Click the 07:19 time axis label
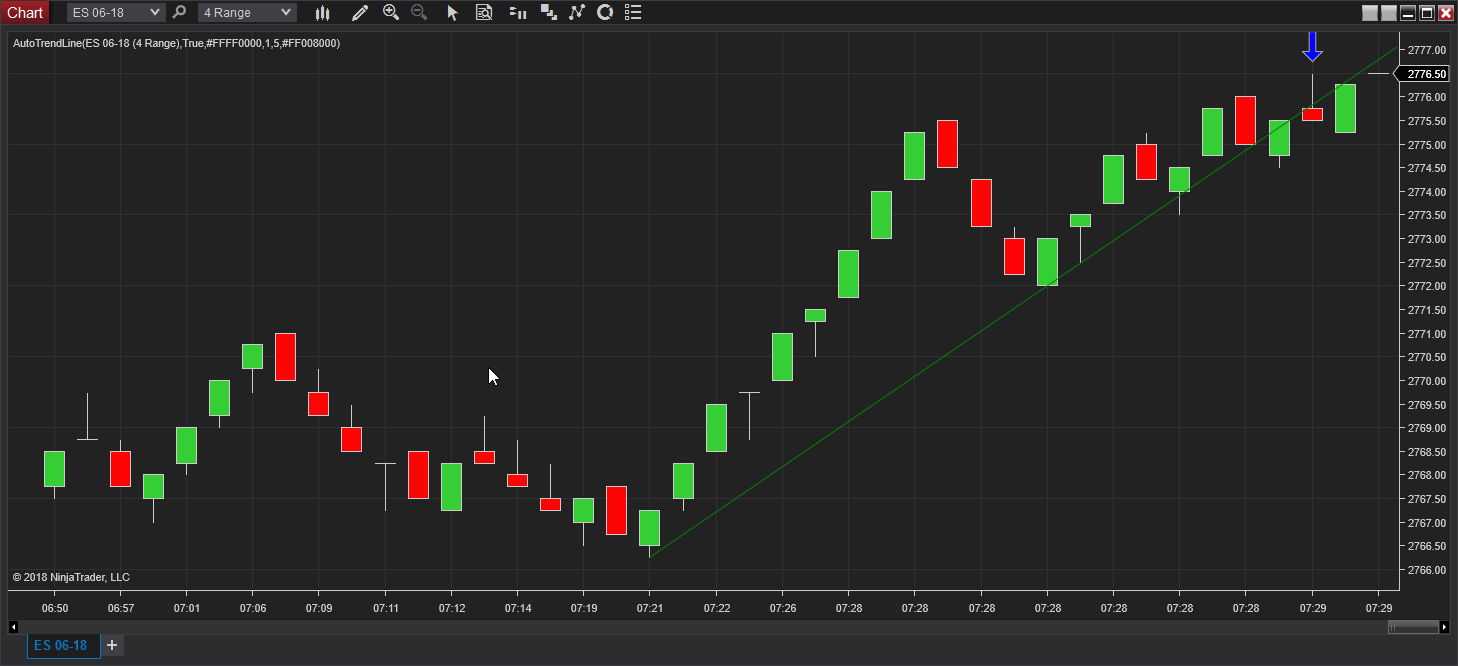The width and height of the screenshot is (1458, 666). [x=584, y=608]
